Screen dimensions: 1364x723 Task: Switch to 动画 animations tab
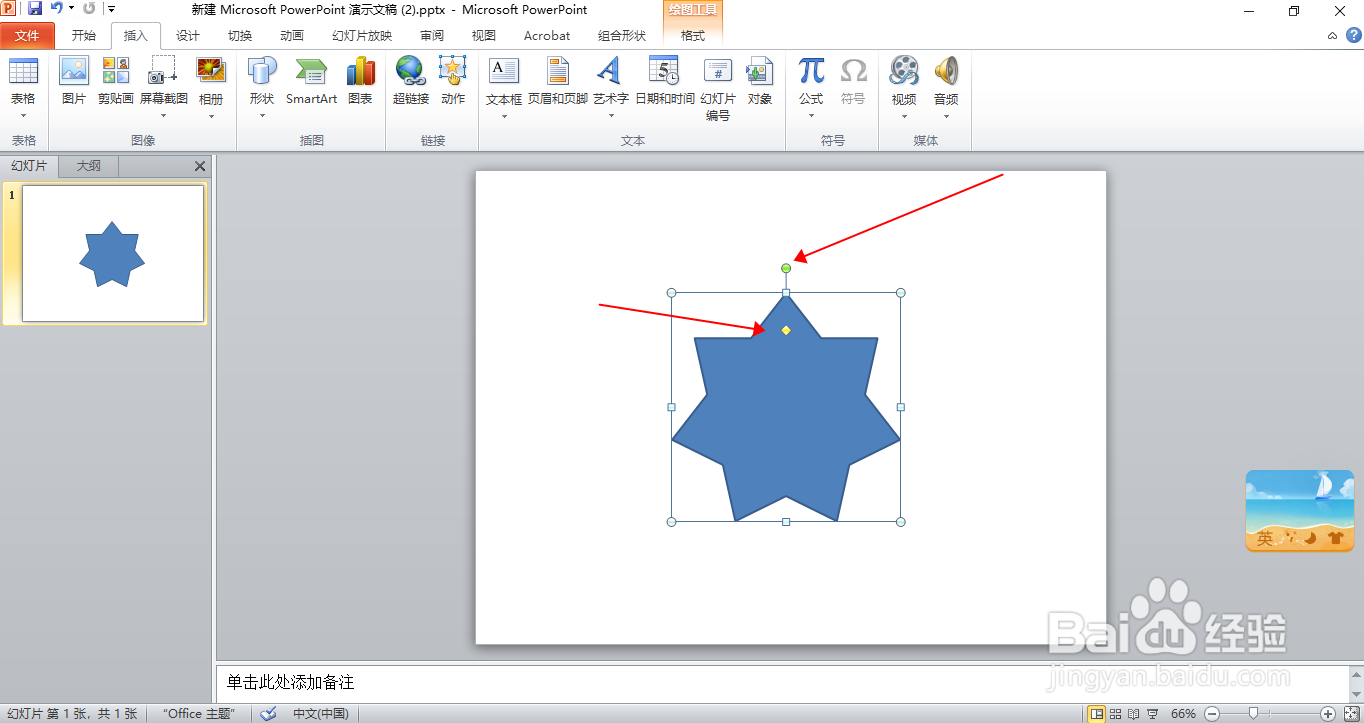[x=292, y=36]
